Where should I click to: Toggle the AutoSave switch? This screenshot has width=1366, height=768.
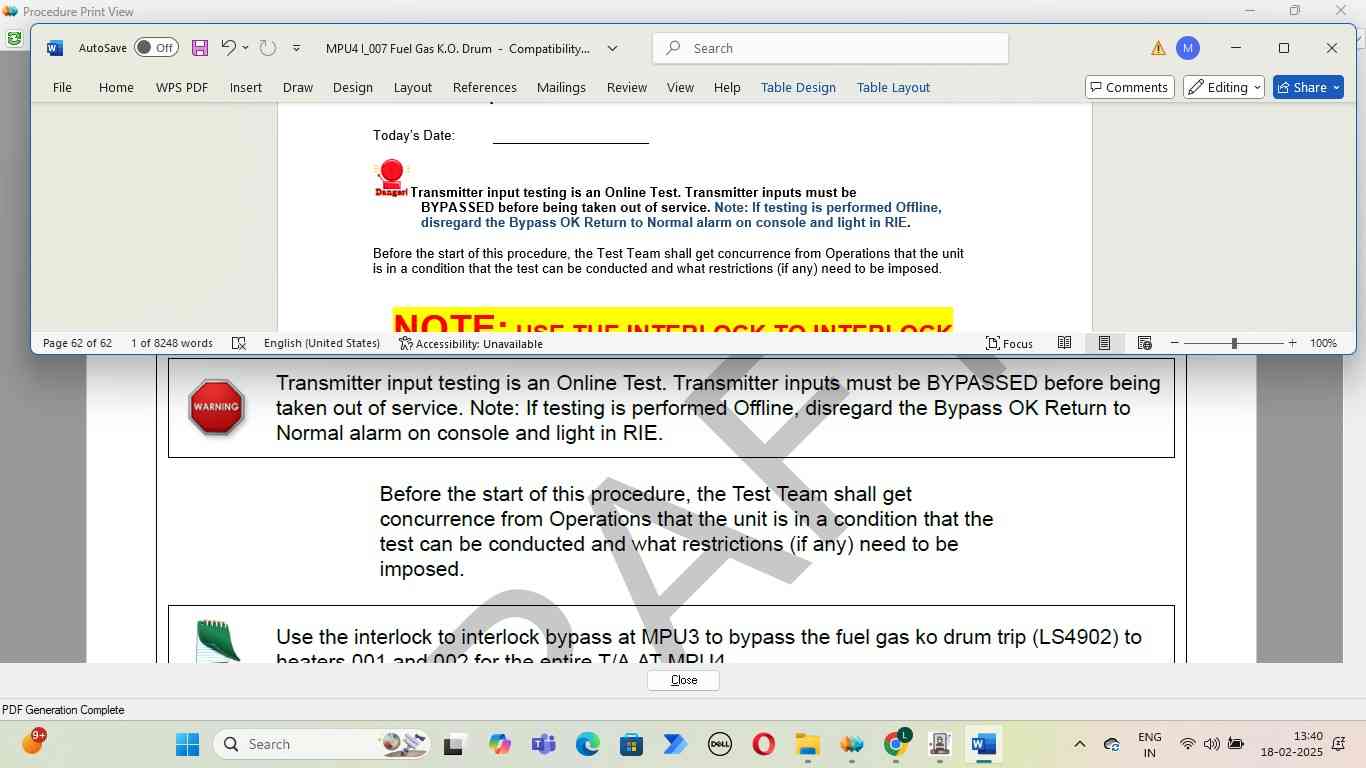pos(156,48)
